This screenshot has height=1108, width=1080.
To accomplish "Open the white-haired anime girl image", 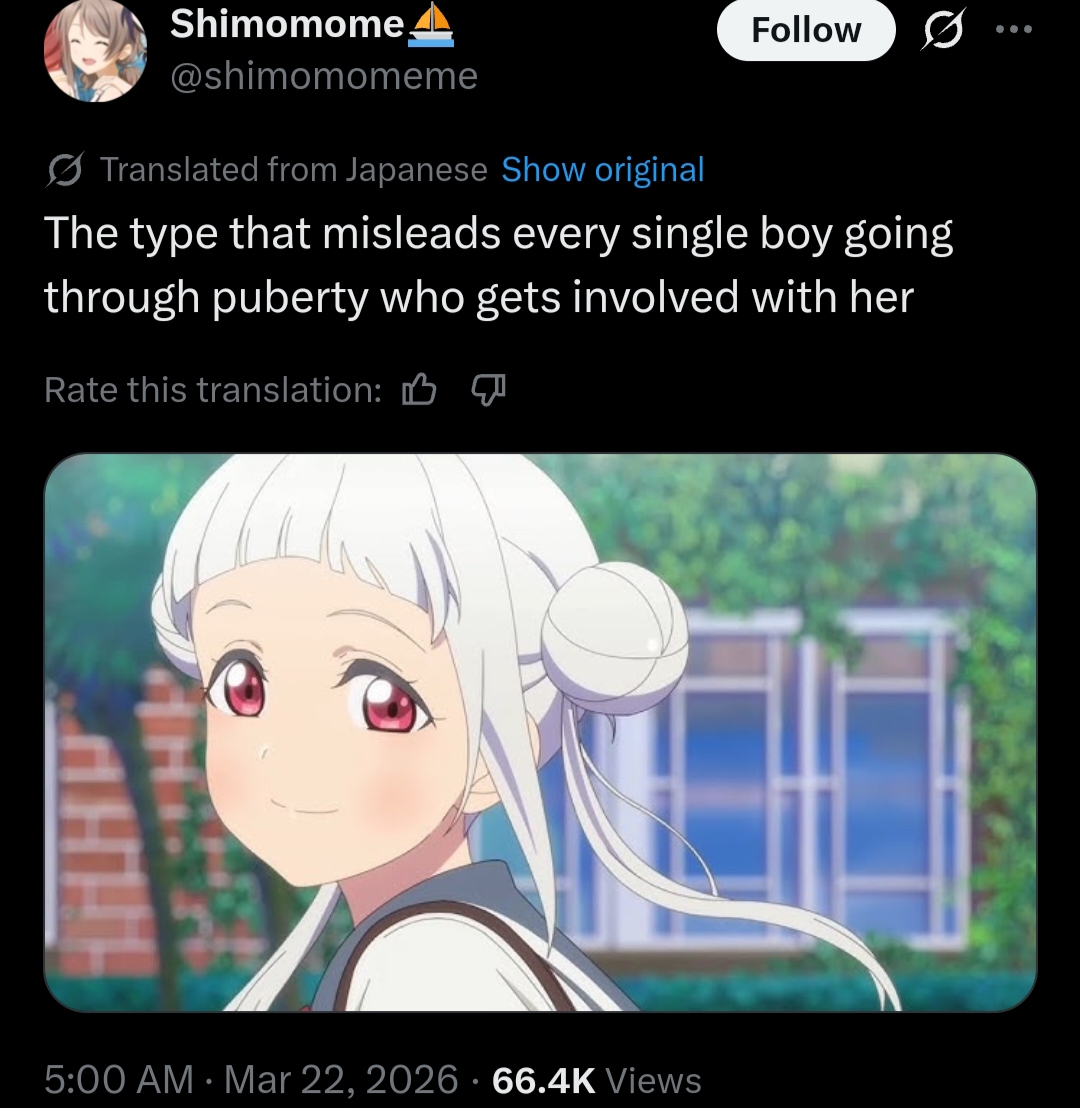I will (540, 732).
